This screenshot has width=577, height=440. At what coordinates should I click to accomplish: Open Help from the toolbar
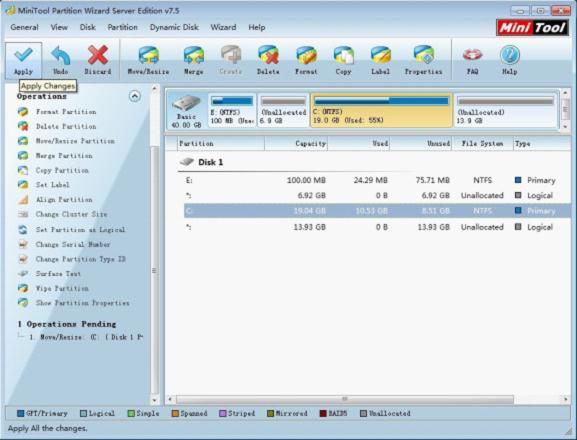click(x=510, y=61)
